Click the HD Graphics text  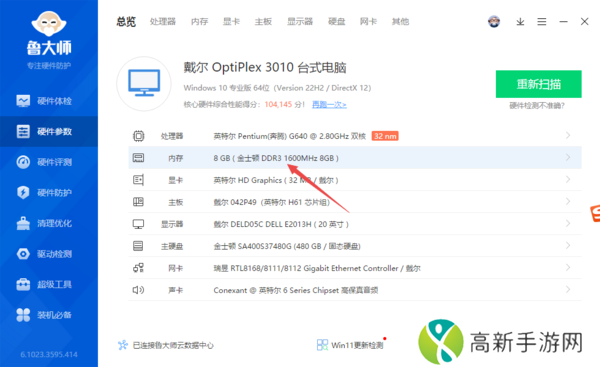[276, 180]
